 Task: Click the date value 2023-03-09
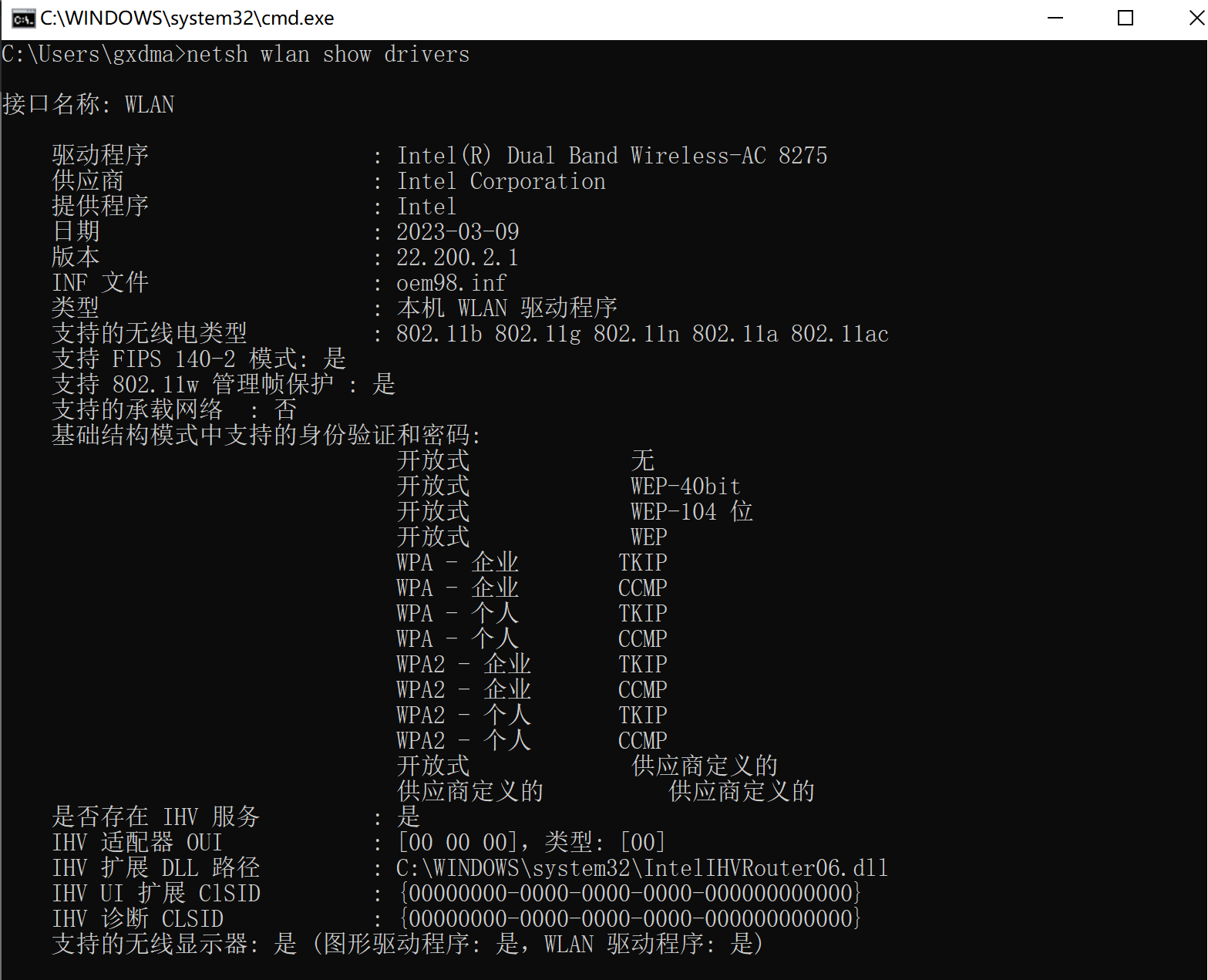(x=458, y=232)
